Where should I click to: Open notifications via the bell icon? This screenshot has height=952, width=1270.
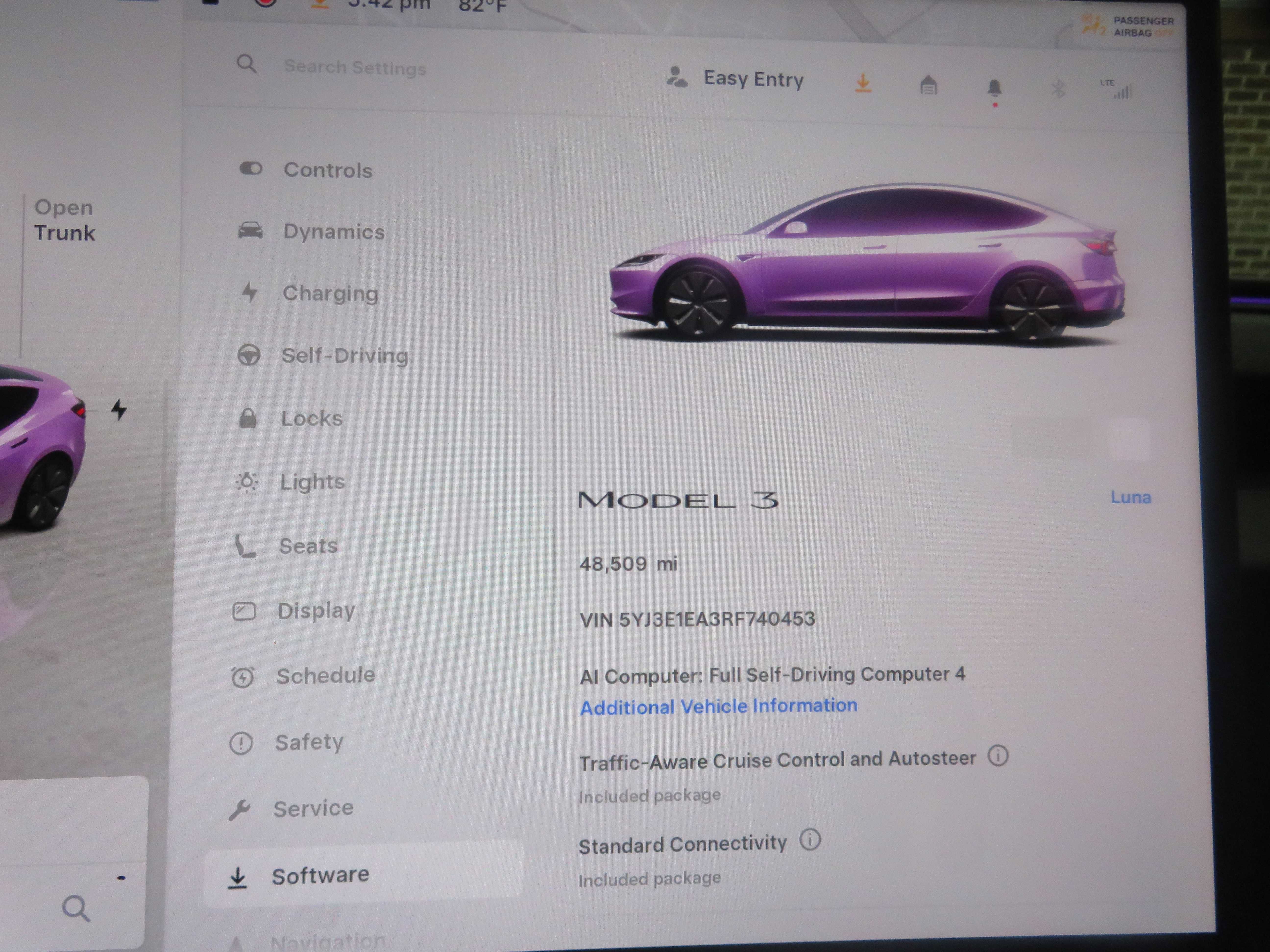tap(994, 88)
